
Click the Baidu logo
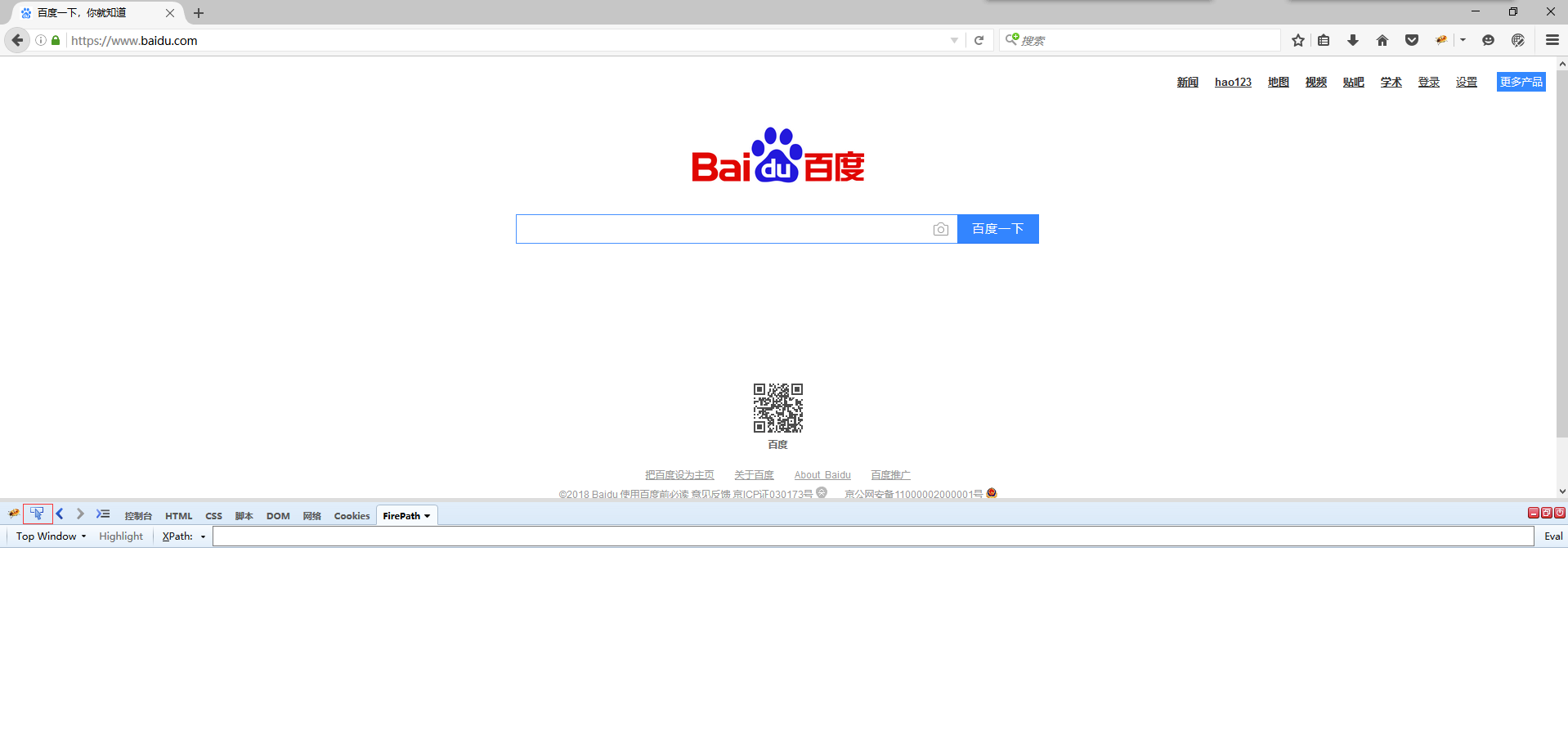coord(777,155)
